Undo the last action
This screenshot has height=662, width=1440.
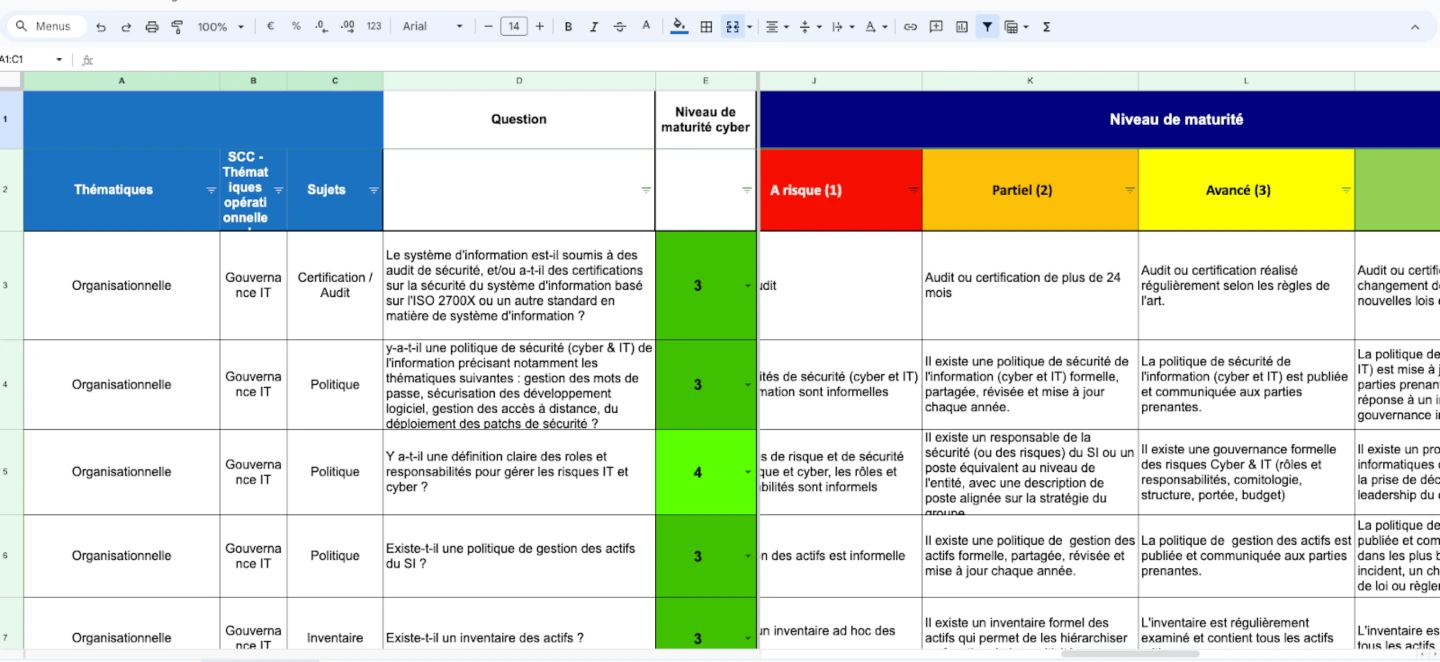101,27
